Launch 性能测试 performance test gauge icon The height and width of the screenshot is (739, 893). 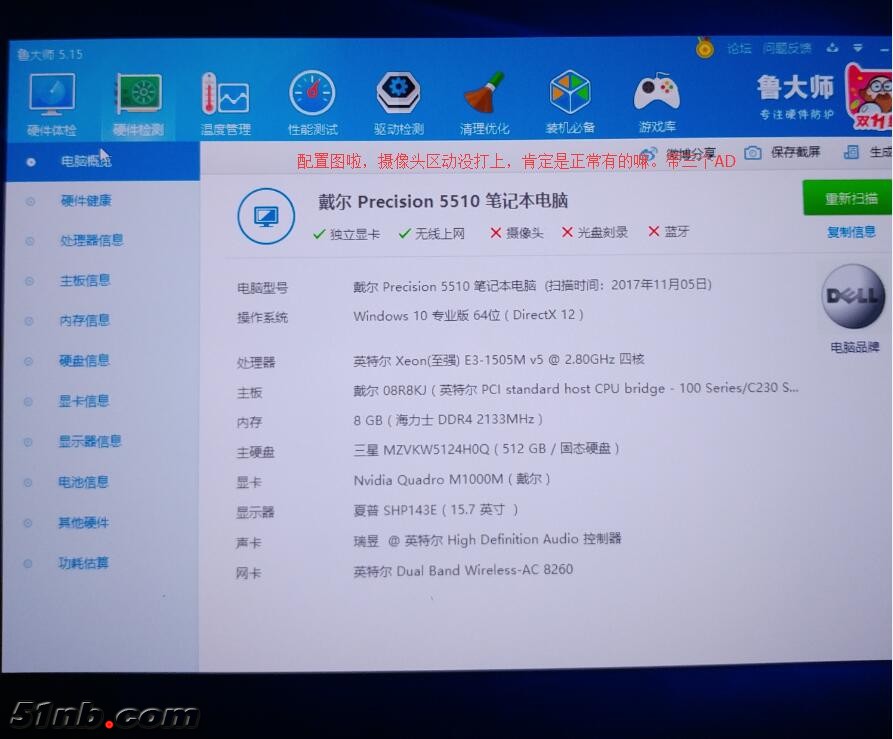pos(312,93)
